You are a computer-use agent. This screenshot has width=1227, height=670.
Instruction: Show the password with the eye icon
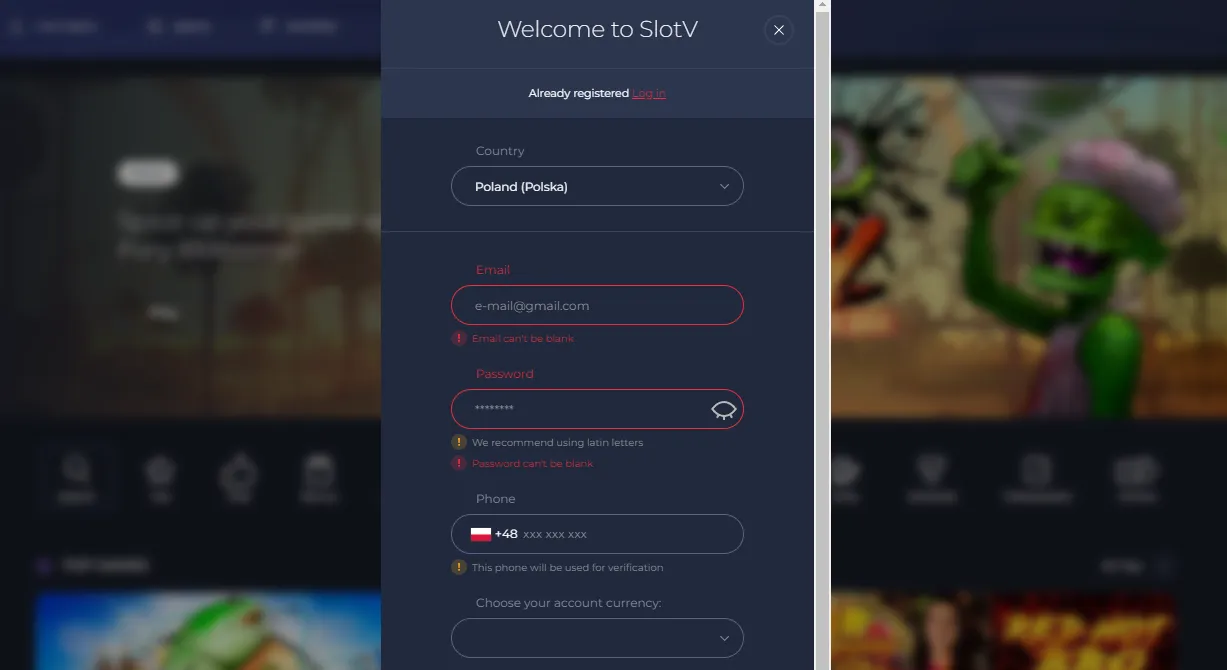(x=724, y=410)
